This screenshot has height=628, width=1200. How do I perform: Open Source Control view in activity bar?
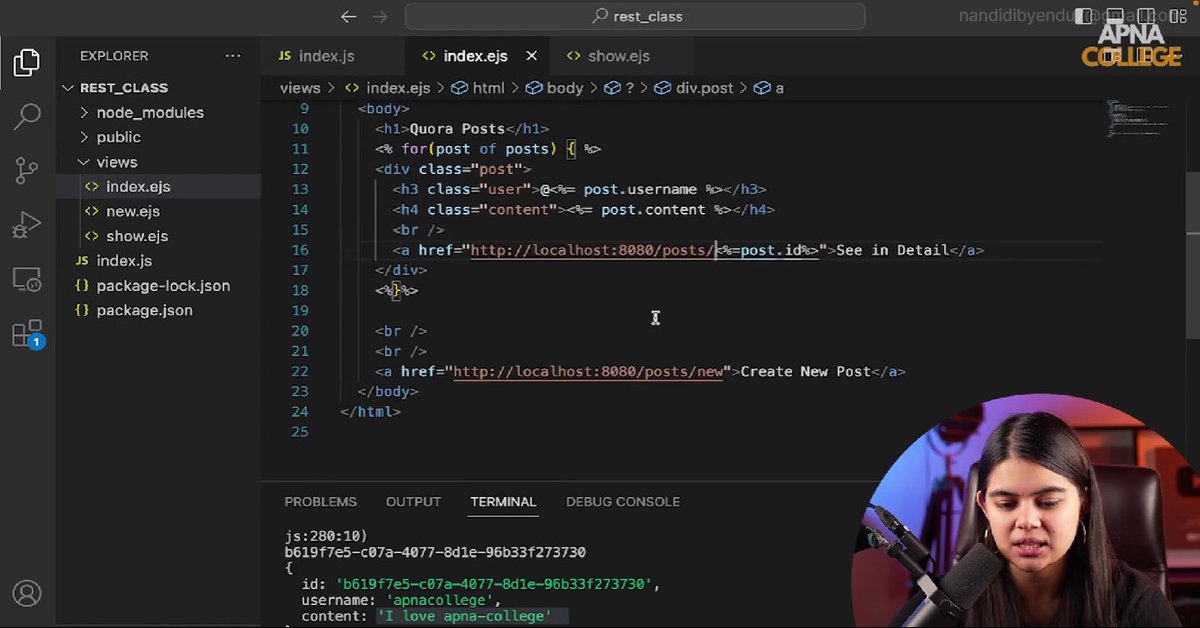tap(27, 171)
